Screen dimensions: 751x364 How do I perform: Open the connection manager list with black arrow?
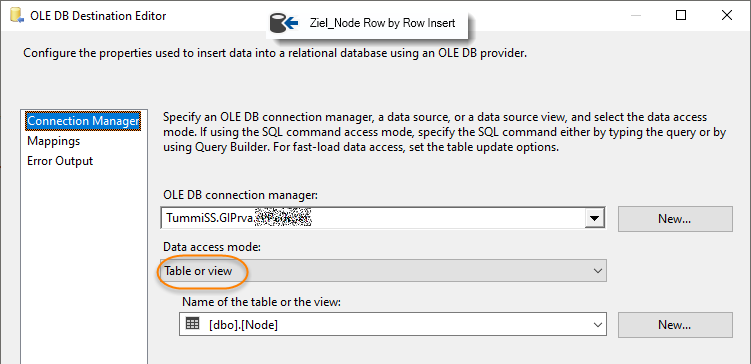coord(594,219)
